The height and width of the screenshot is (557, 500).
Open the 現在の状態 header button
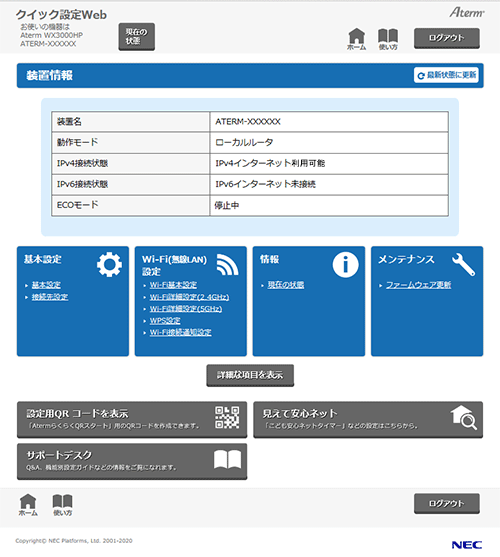(x=136, y=37)
